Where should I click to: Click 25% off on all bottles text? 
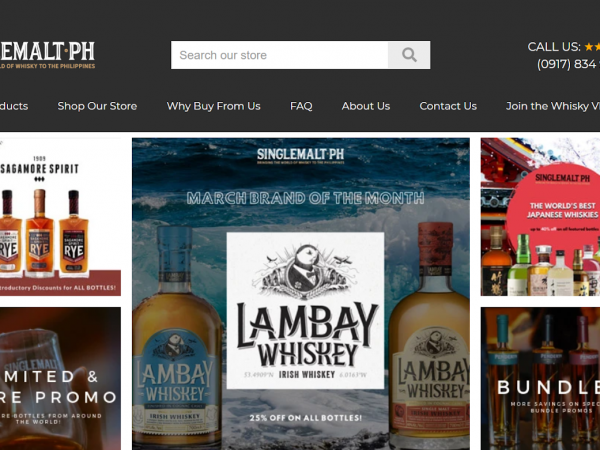(300, 416)
